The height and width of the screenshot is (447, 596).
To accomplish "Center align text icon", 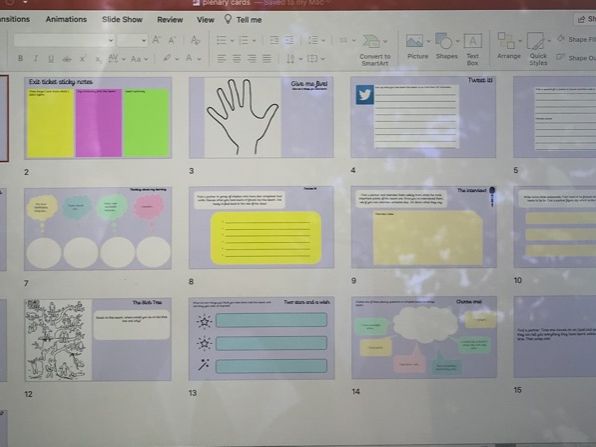I will (x=236, y=59).
